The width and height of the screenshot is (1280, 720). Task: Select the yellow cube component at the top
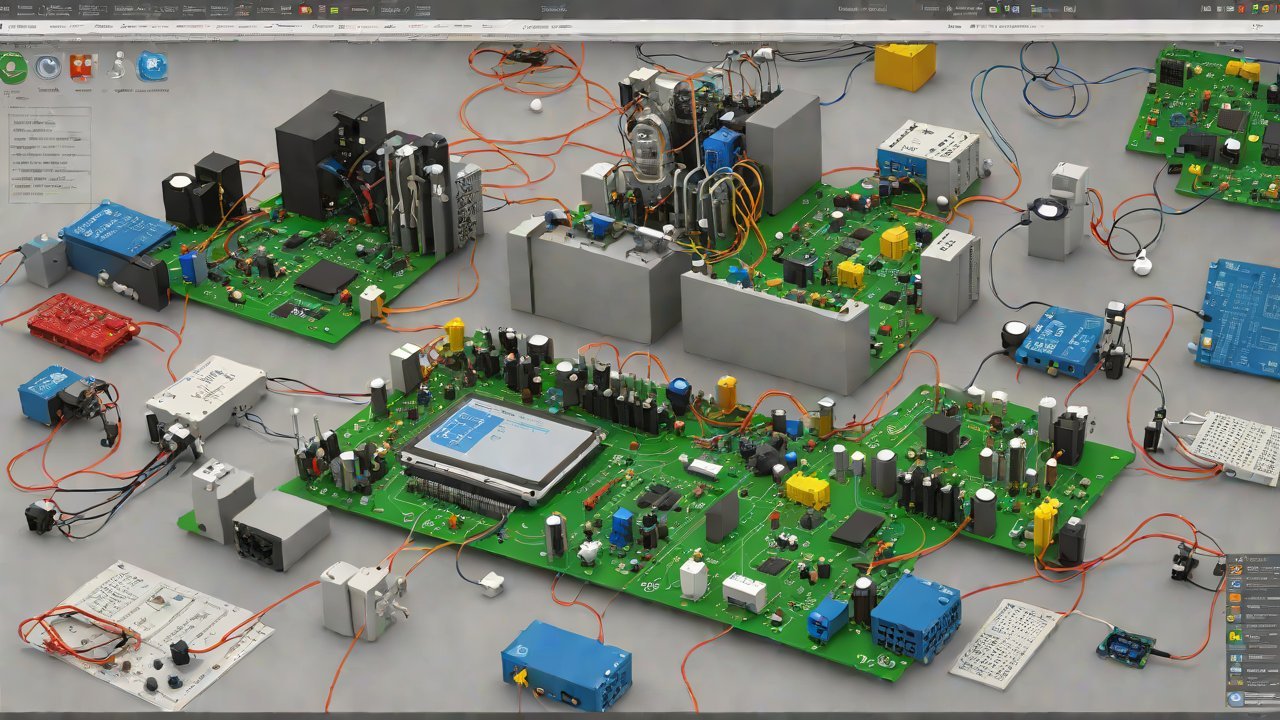pyautogui.click(x=904, y=66)
